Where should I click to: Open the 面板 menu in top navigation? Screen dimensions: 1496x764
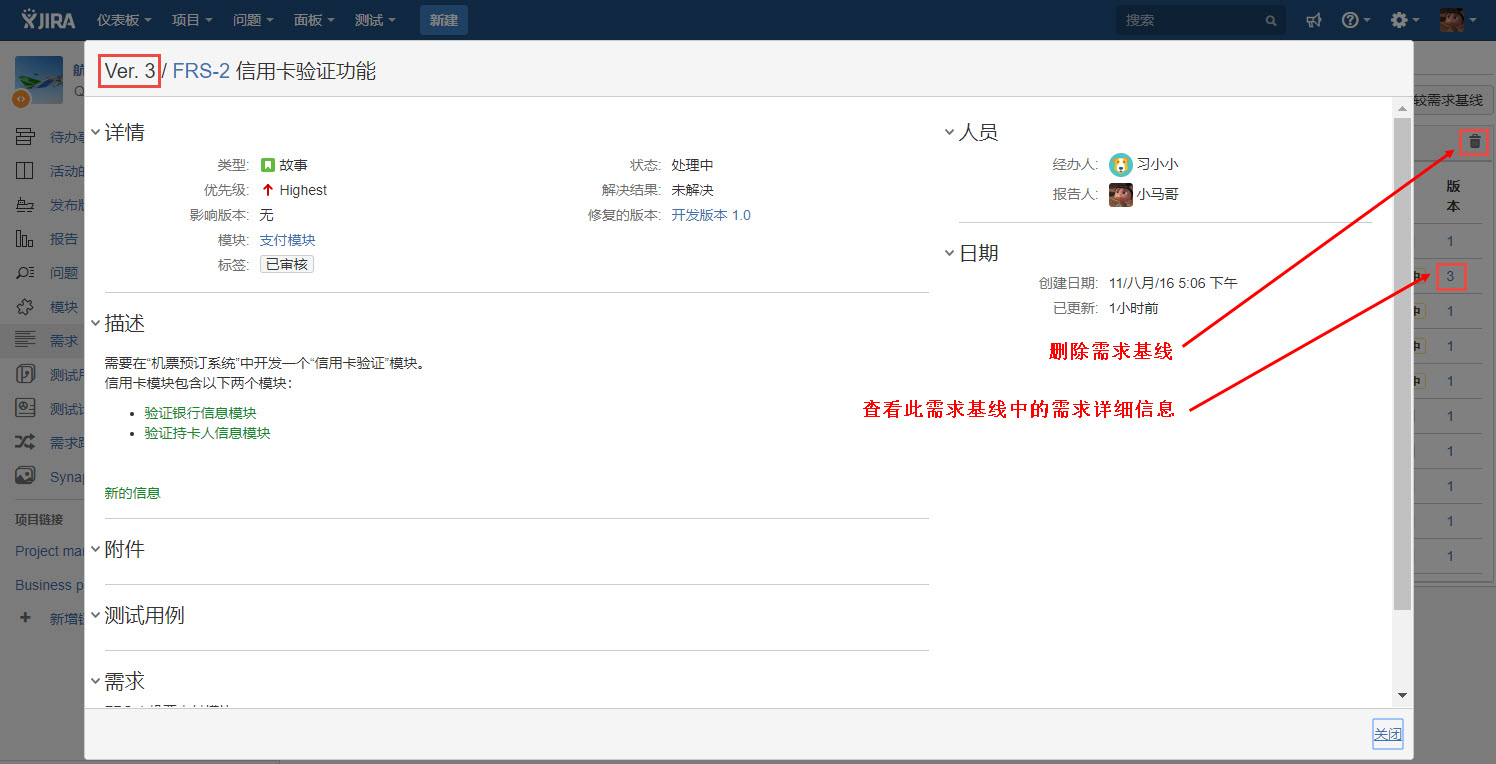(314, 20)
